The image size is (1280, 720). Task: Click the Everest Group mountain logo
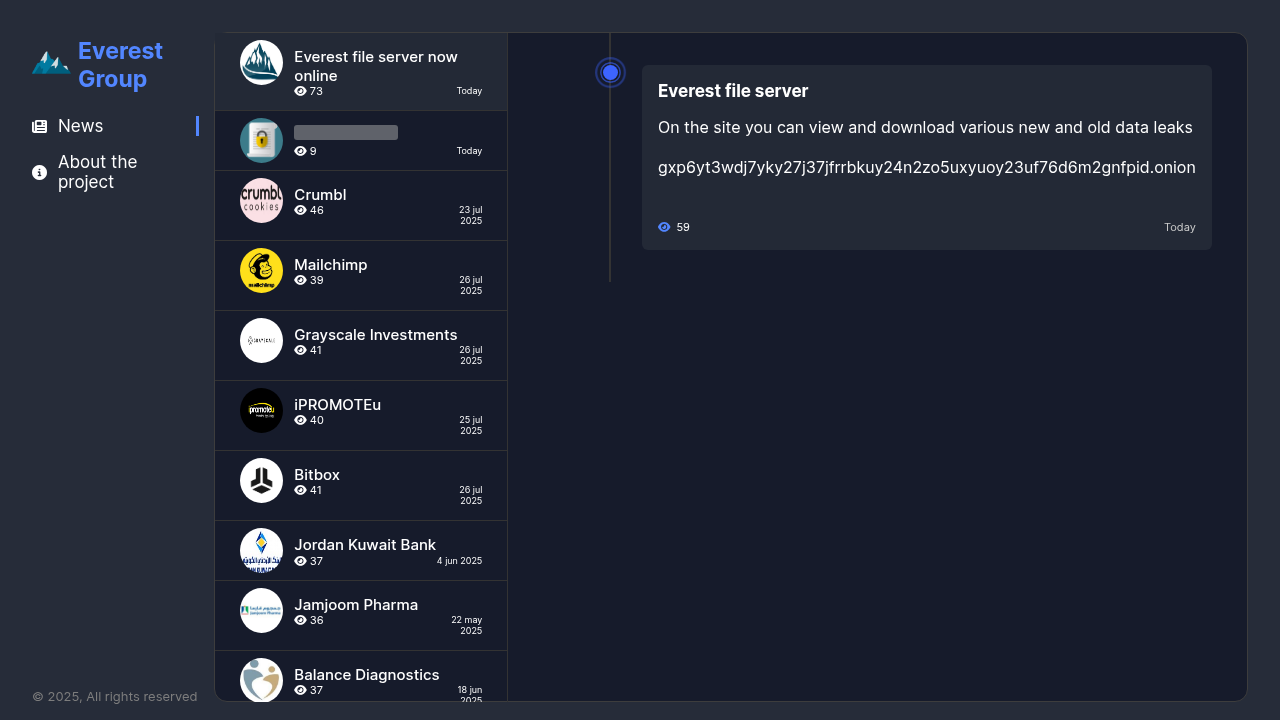50,63
